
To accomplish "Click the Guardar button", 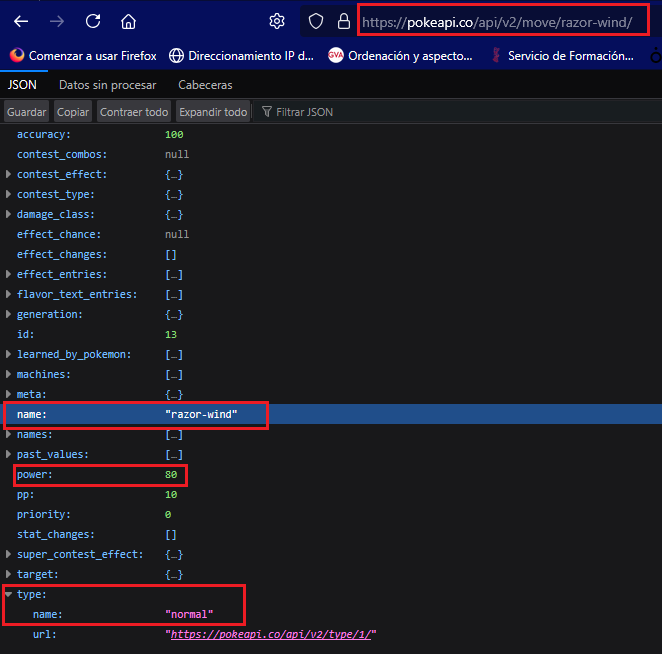I will click(x=26, y=112).
